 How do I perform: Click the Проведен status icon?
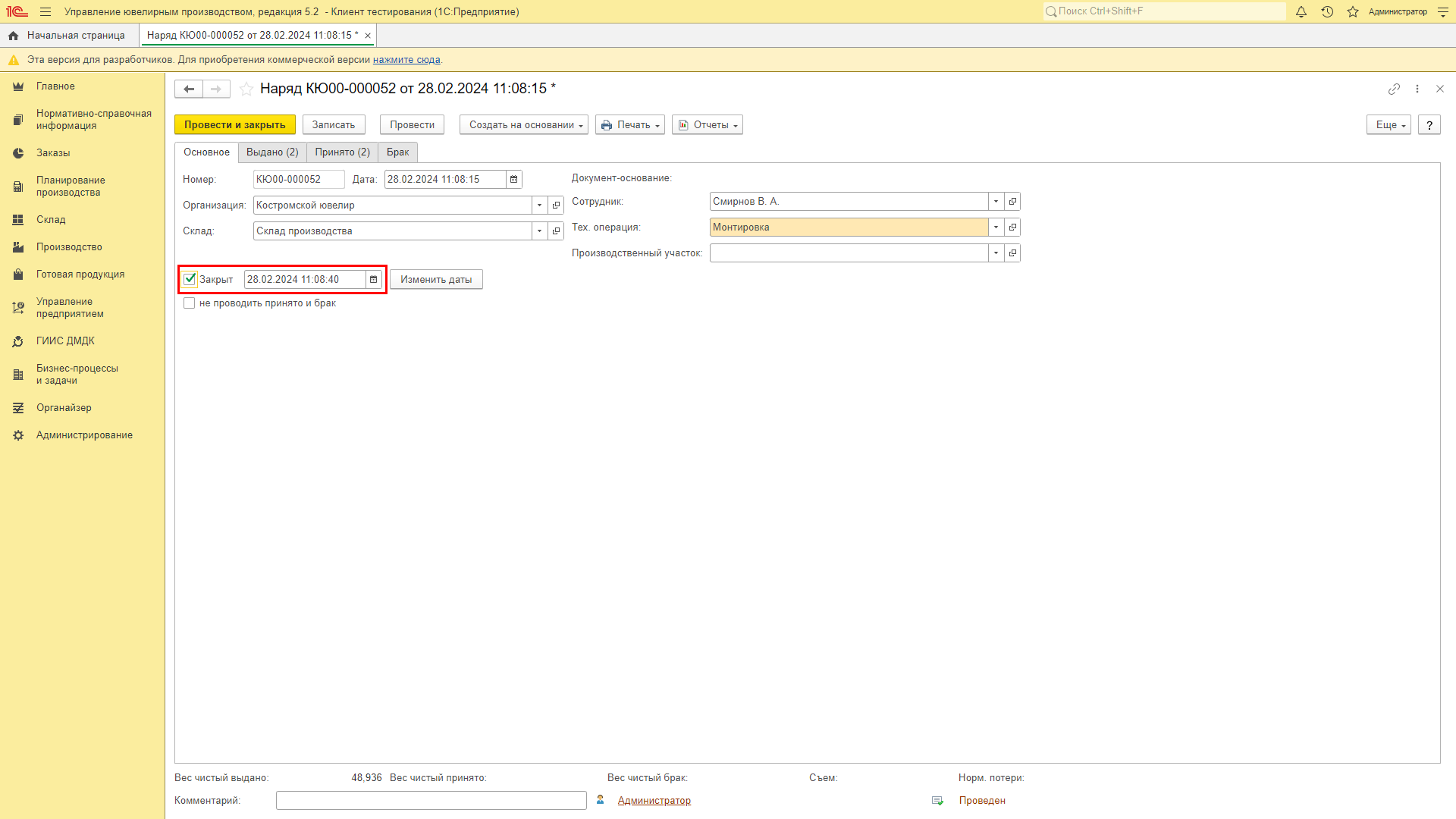click(938, 801)
